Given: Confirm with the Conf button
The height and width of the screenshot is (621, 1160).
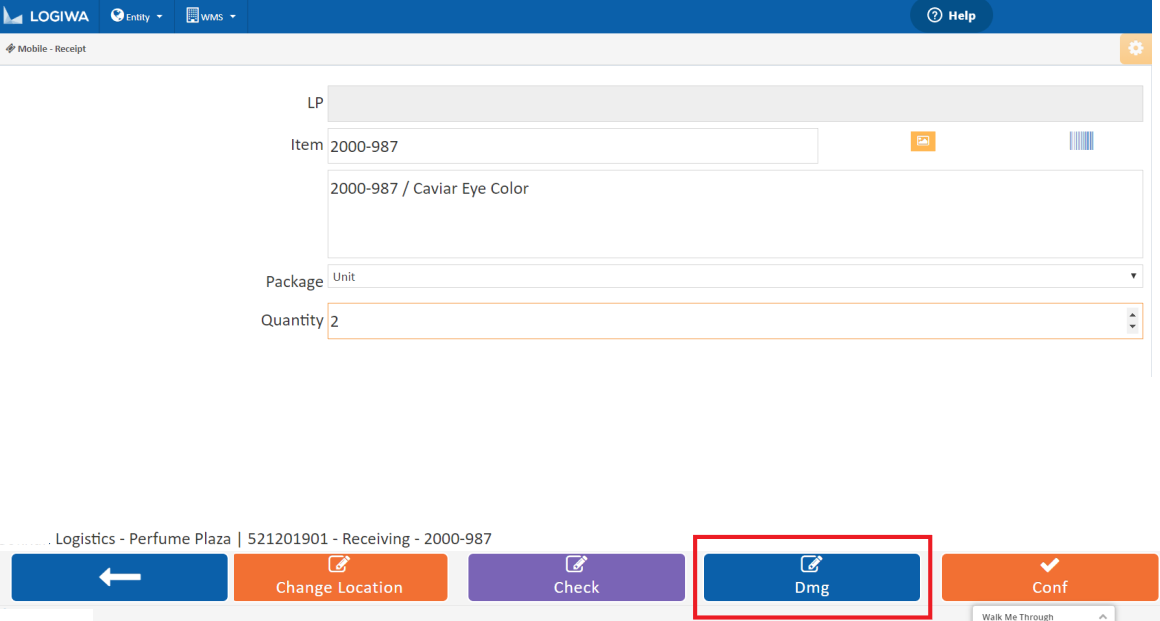Looking at the screenshot, I should tap(1049, 577).
